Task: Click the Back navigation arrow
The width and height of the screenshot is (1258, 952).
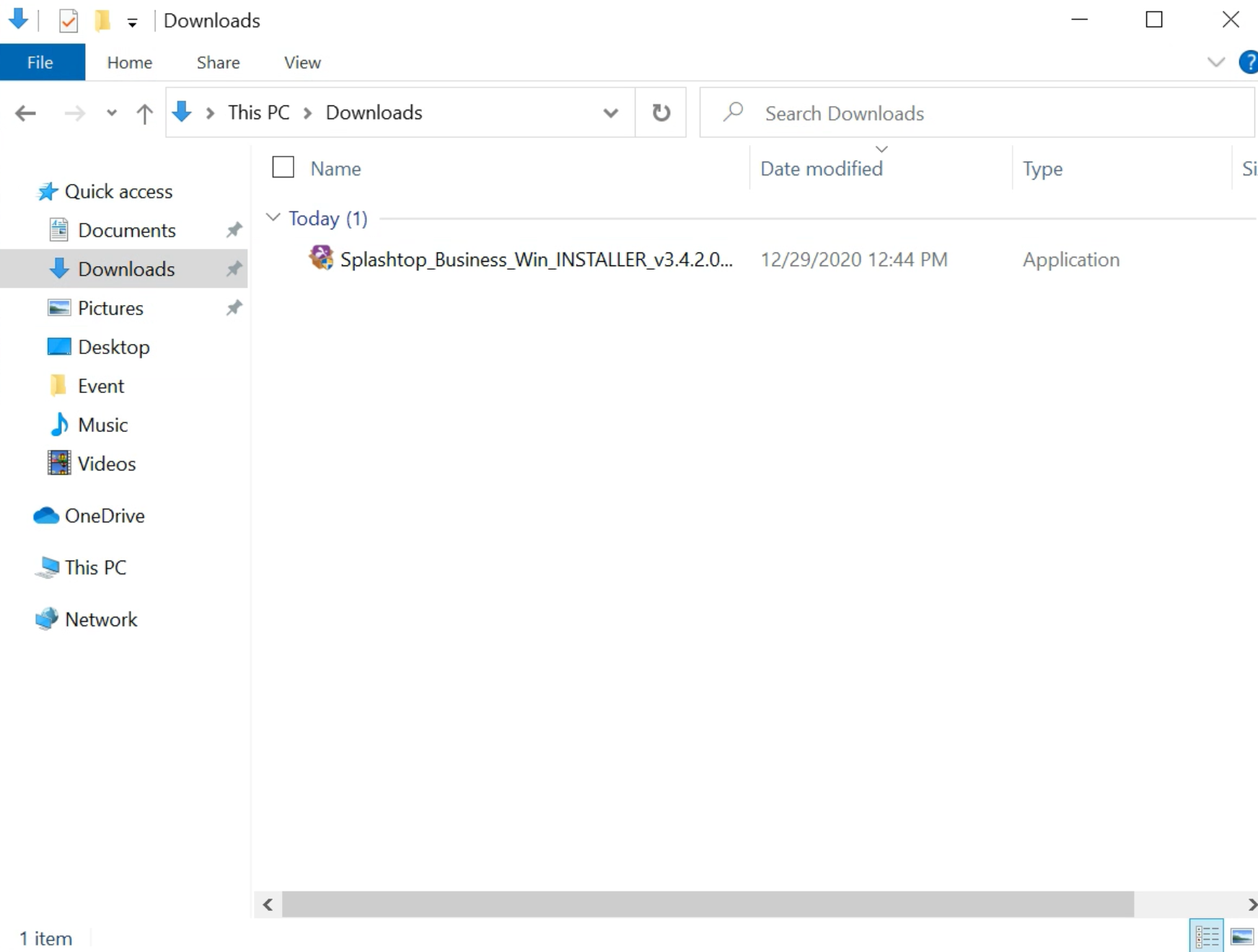Action: coord(26,113)
